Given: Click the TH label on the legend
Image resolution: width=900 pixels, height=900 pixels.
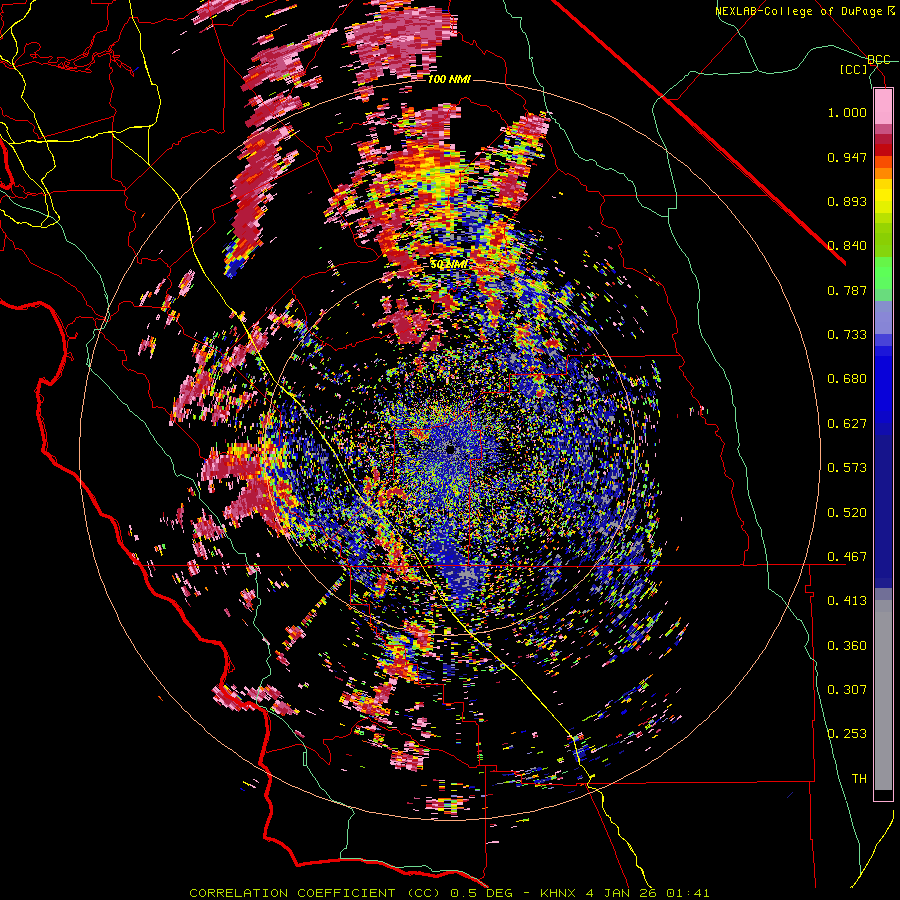Looking at the screenshot, I should tap(859, 779).
